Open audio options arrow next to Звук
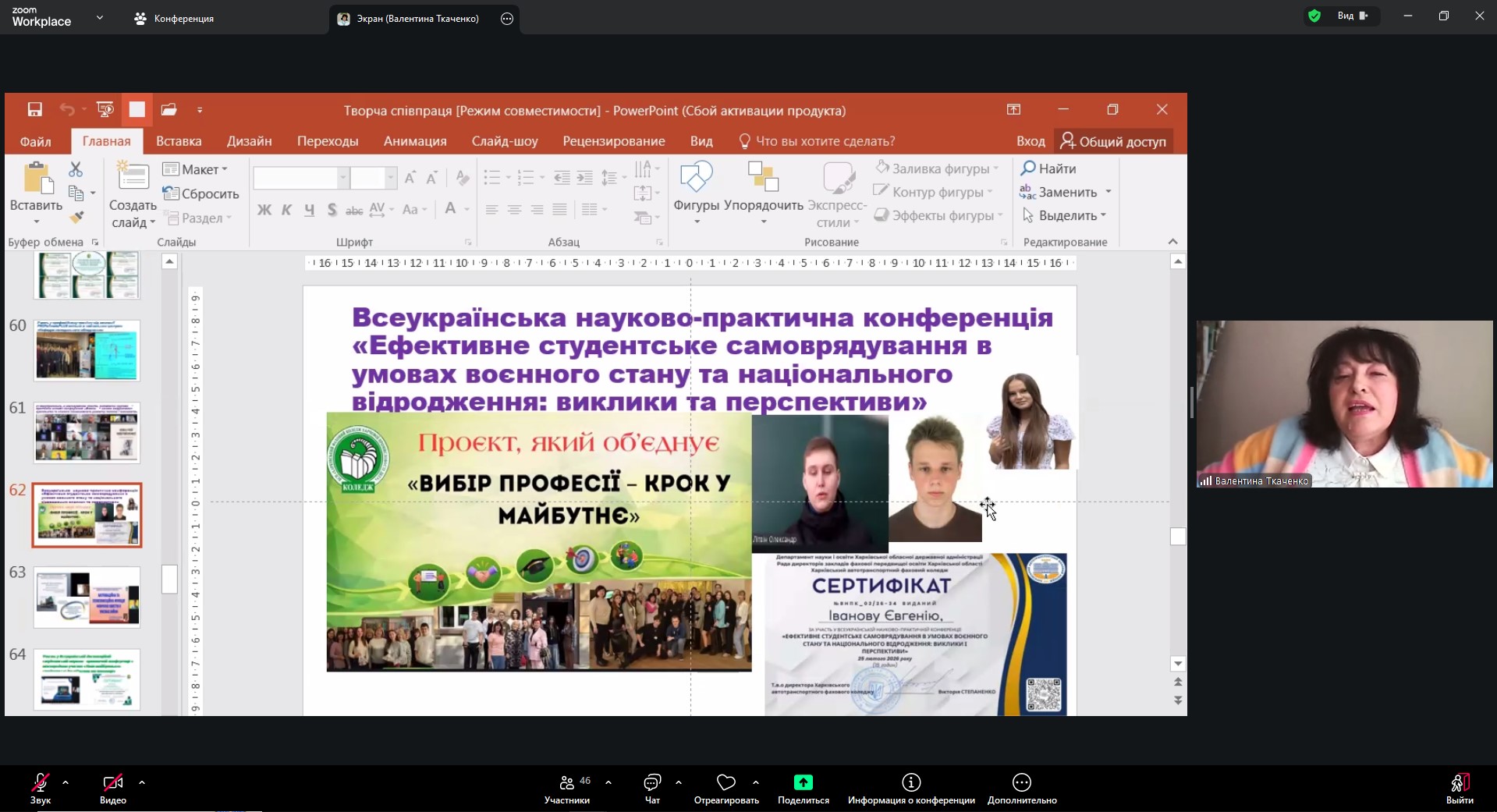 [x=66, y=782]
